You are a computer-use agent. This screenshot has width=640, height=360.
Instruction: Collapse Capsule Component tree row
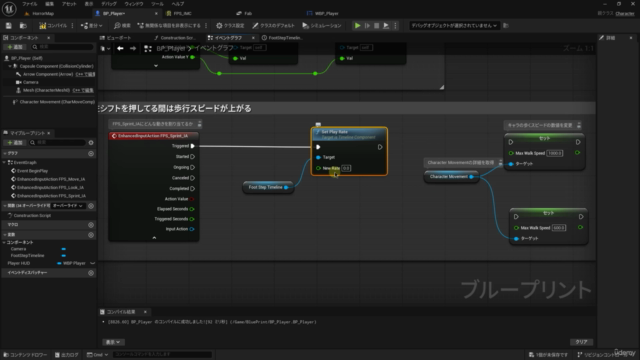(x=10, y=66)
